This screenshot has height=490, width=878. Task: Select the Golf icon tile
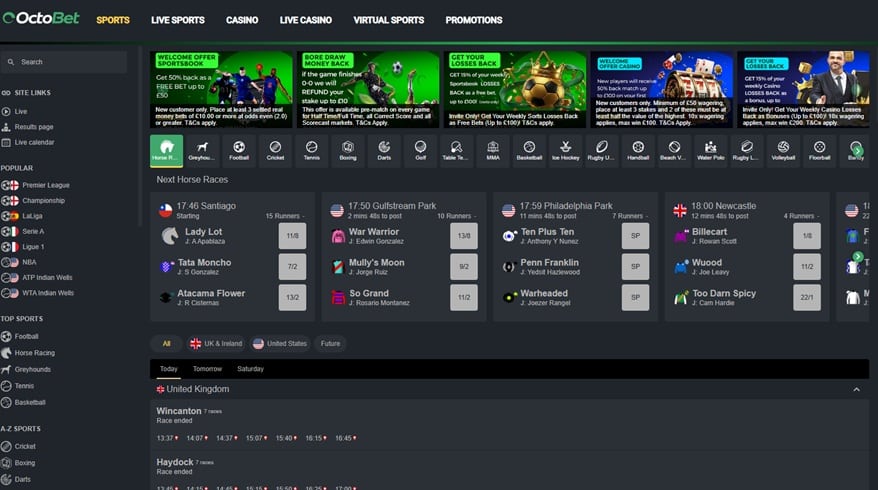click(x=421, y=151)
